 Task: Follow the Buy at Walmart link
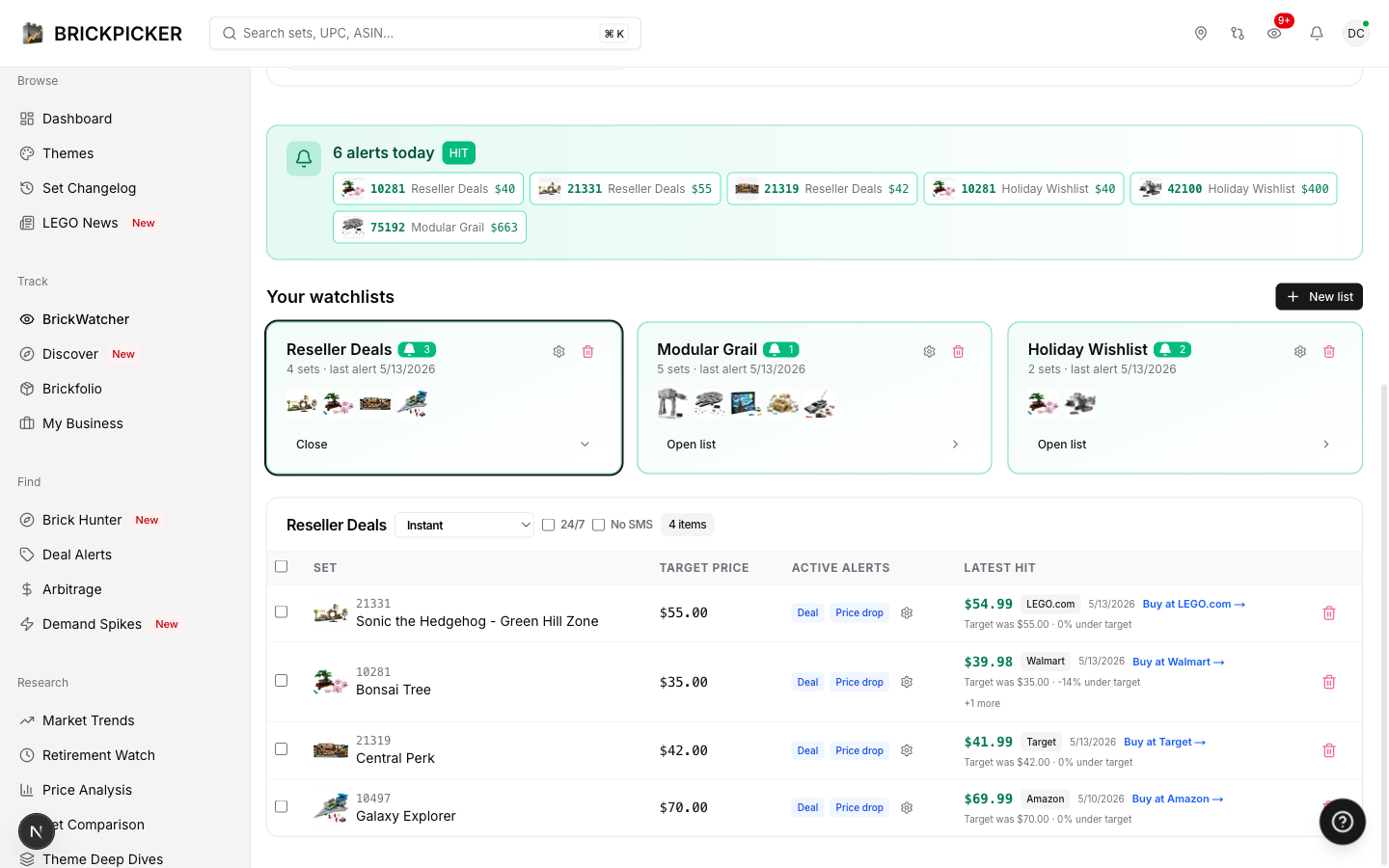coord(1178,662)
